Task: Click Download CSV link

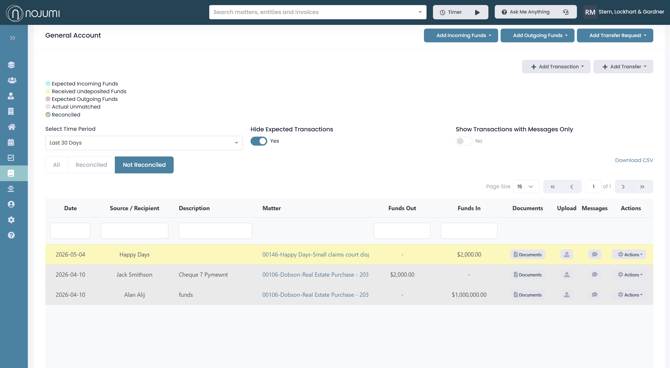Action: pos(634,160)
